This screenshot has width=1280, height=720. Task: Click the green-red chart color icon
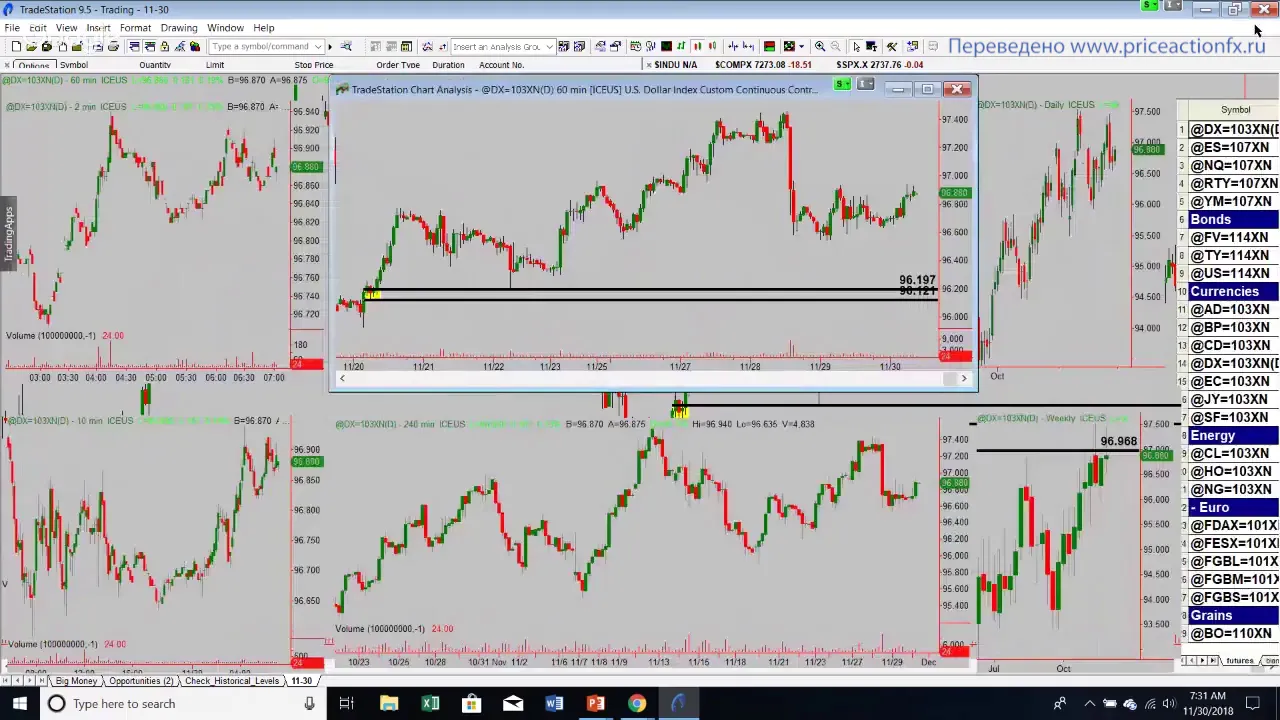(769, 46)
